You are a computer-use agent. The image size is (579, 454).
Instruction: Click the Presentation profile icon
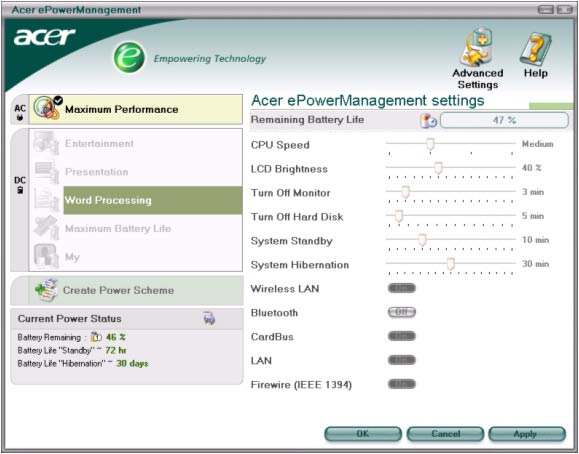[x=46, y=171]
